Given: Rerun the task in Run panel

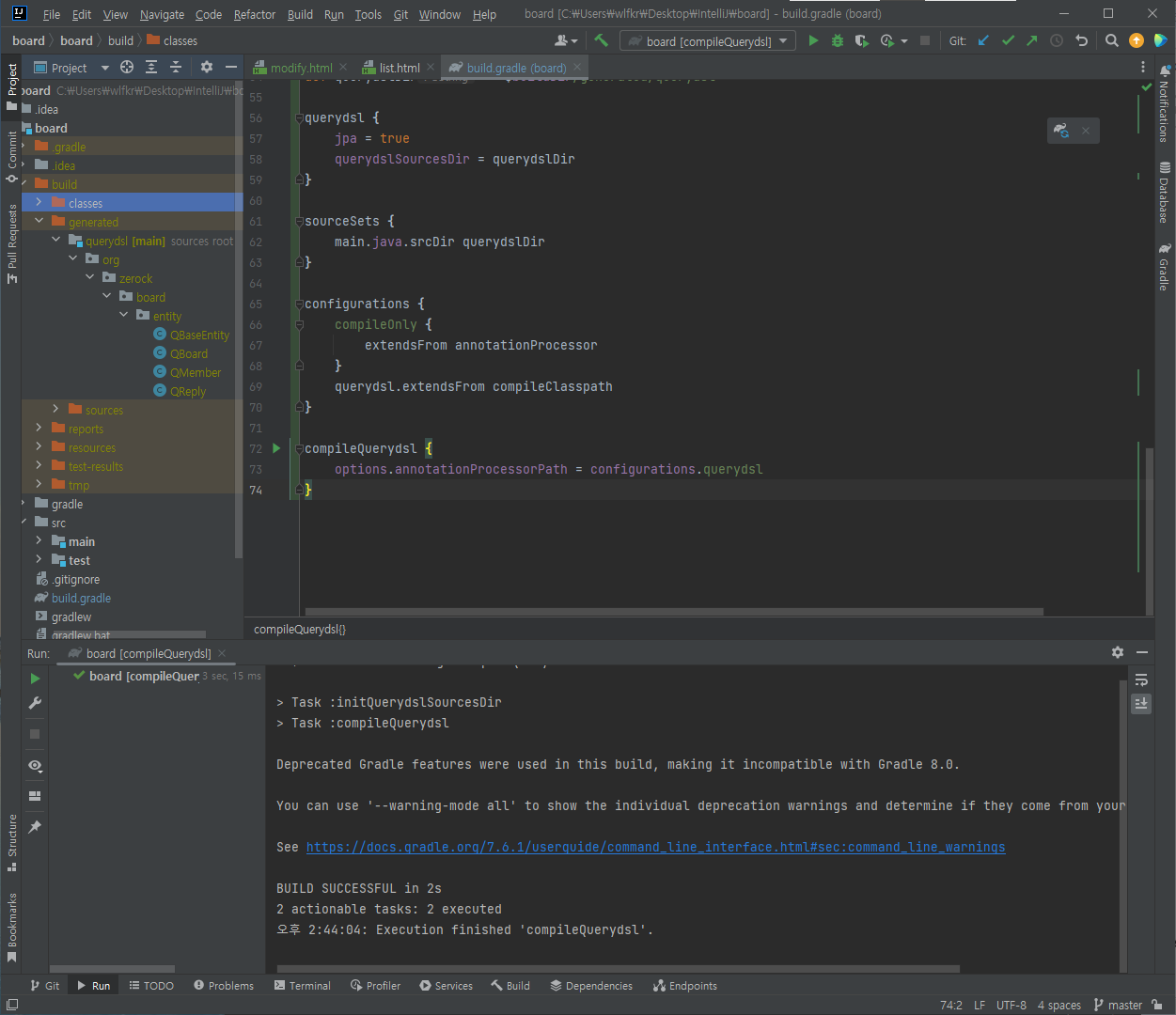Looking at the screenshot, I should pos(35,679).
